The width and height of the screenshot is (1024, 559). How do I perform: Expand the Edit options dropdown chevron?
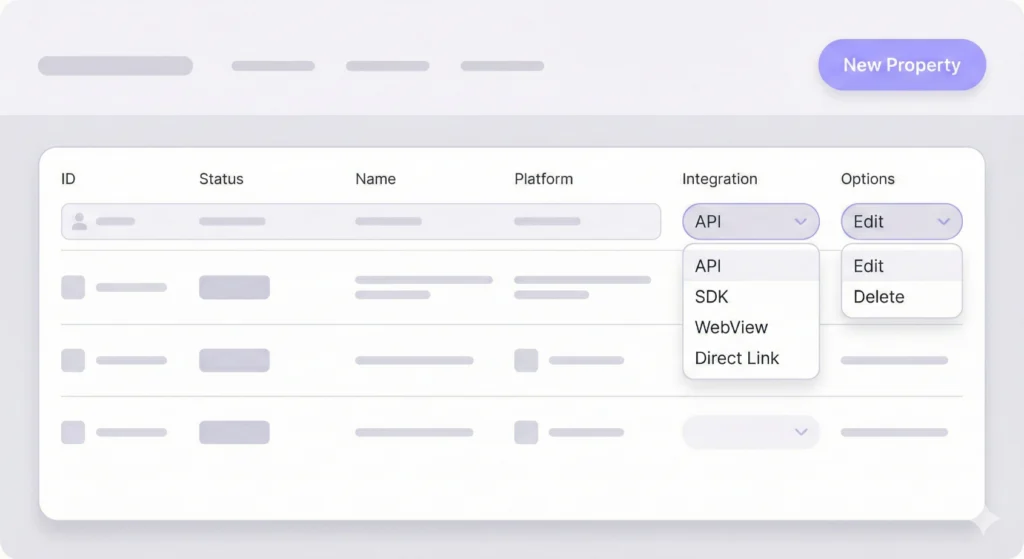(943, 222)
